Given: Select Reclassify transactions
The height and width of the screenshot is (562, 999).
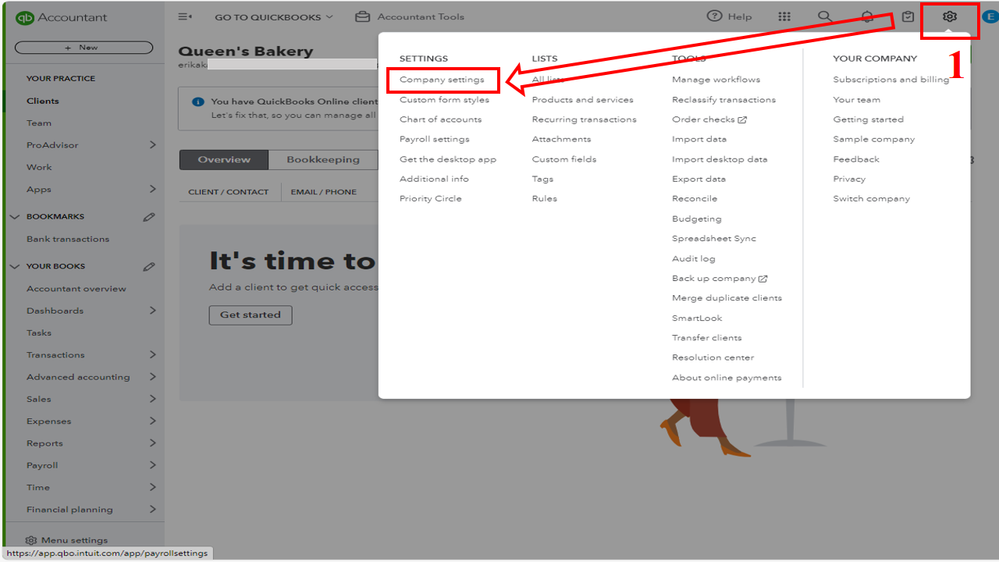Looking at the screenshot, I should (x=724, y=100).
